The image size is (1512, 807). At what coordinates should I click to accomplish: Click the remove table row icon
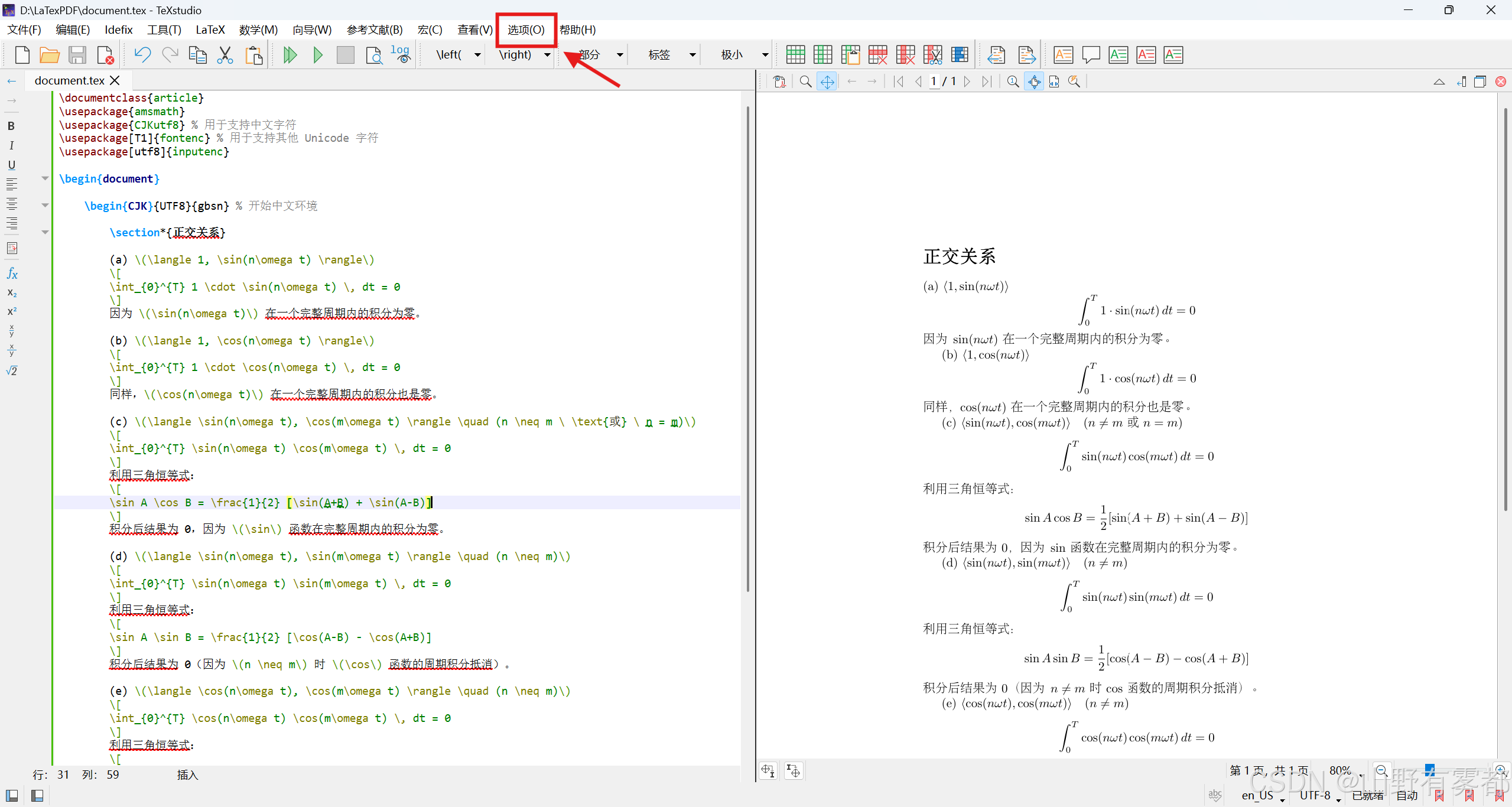click(877, 55)
